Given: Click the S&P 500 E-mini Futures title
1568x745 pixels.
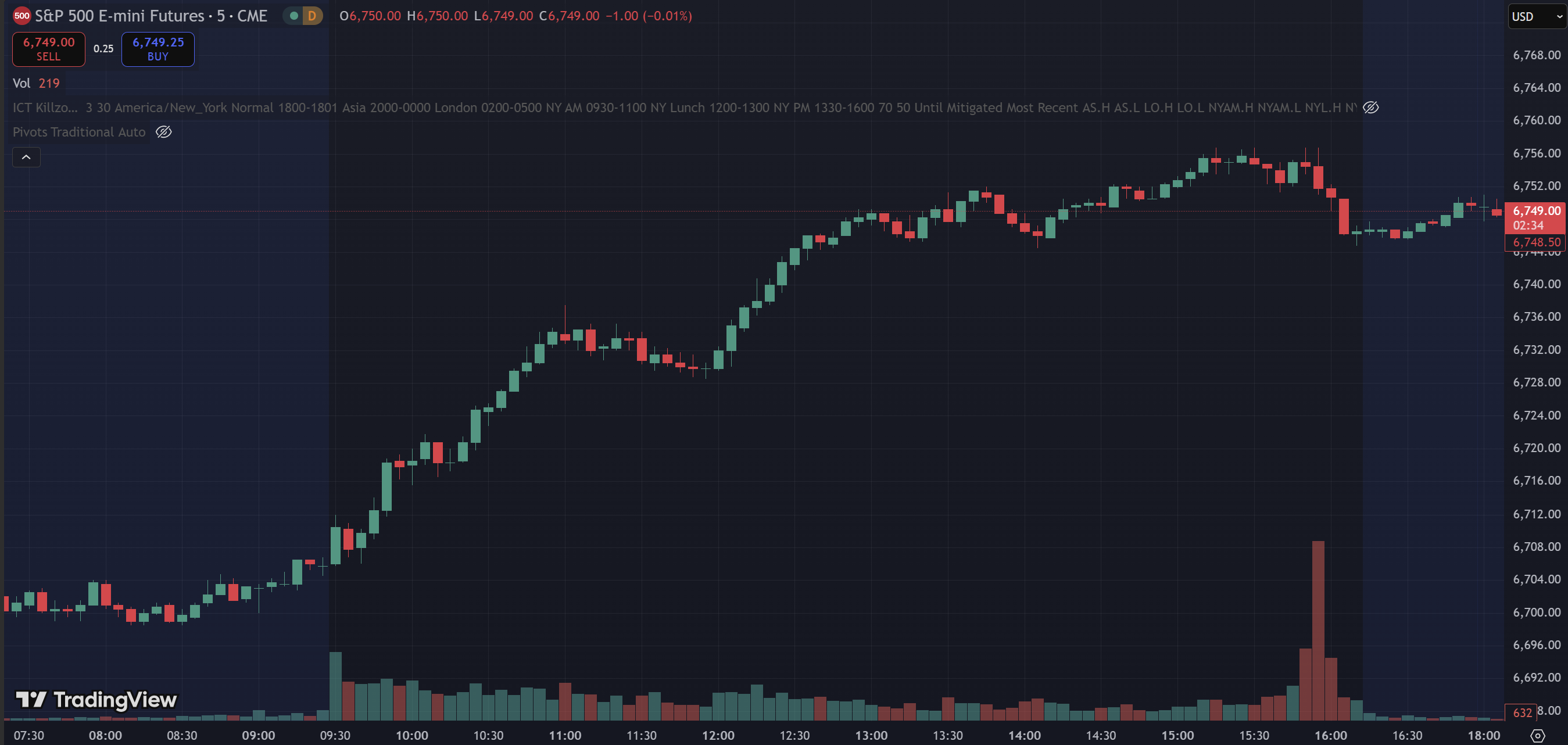Looking at the screenshot, I should pyautogui.click(x=151, y=16).
